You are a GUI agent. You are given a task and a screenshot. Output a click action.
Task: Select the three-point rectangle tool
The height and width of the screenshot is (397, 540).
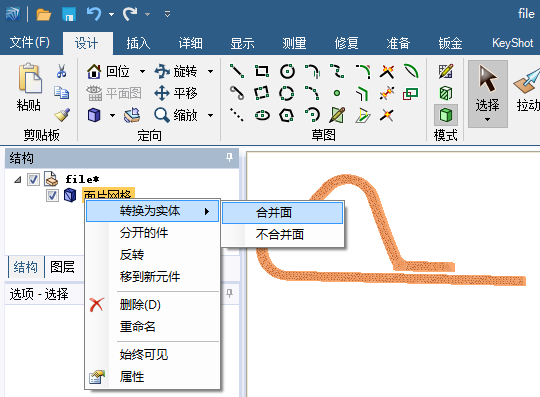point(262,93)
